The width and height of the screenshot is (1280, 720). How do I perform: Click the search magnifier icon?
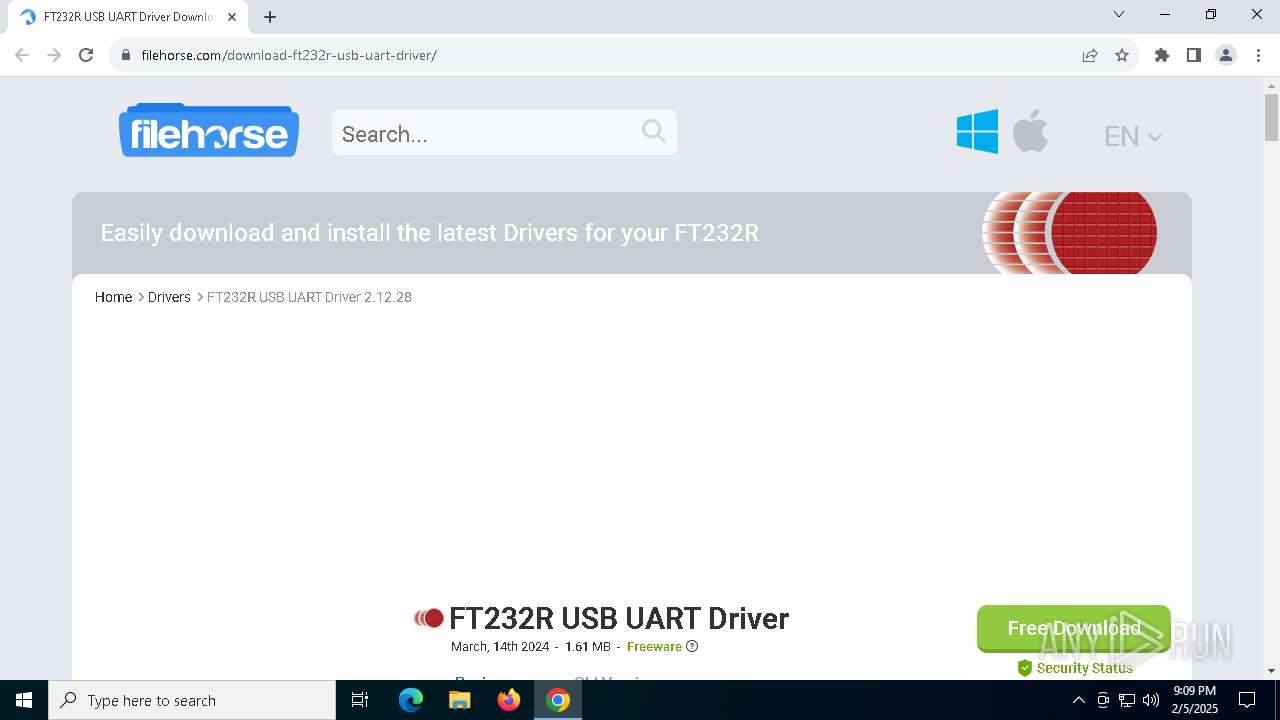pyautogui.click(x=653, y=131)
